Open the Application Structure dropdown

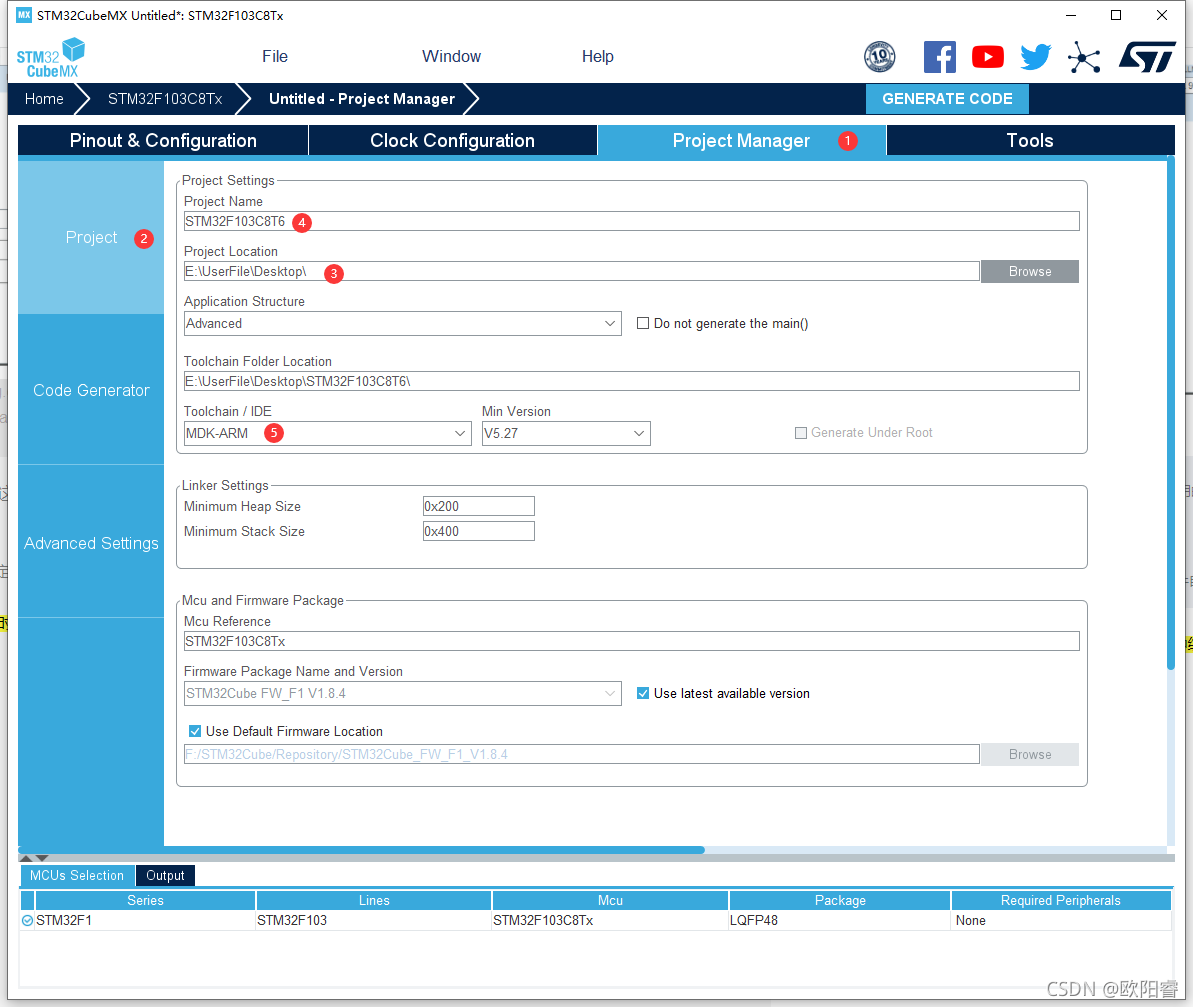point(402,323)
